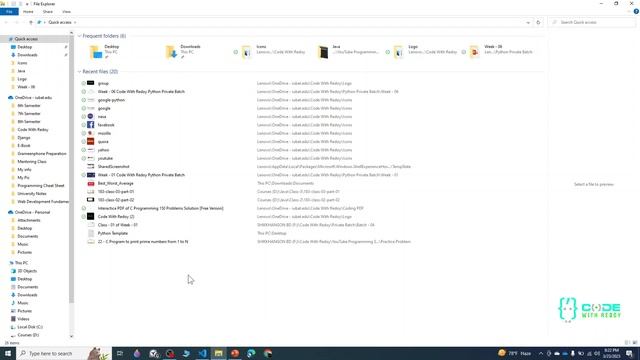Open the Microsoft Edge taskbar icon

click(251, 353)
